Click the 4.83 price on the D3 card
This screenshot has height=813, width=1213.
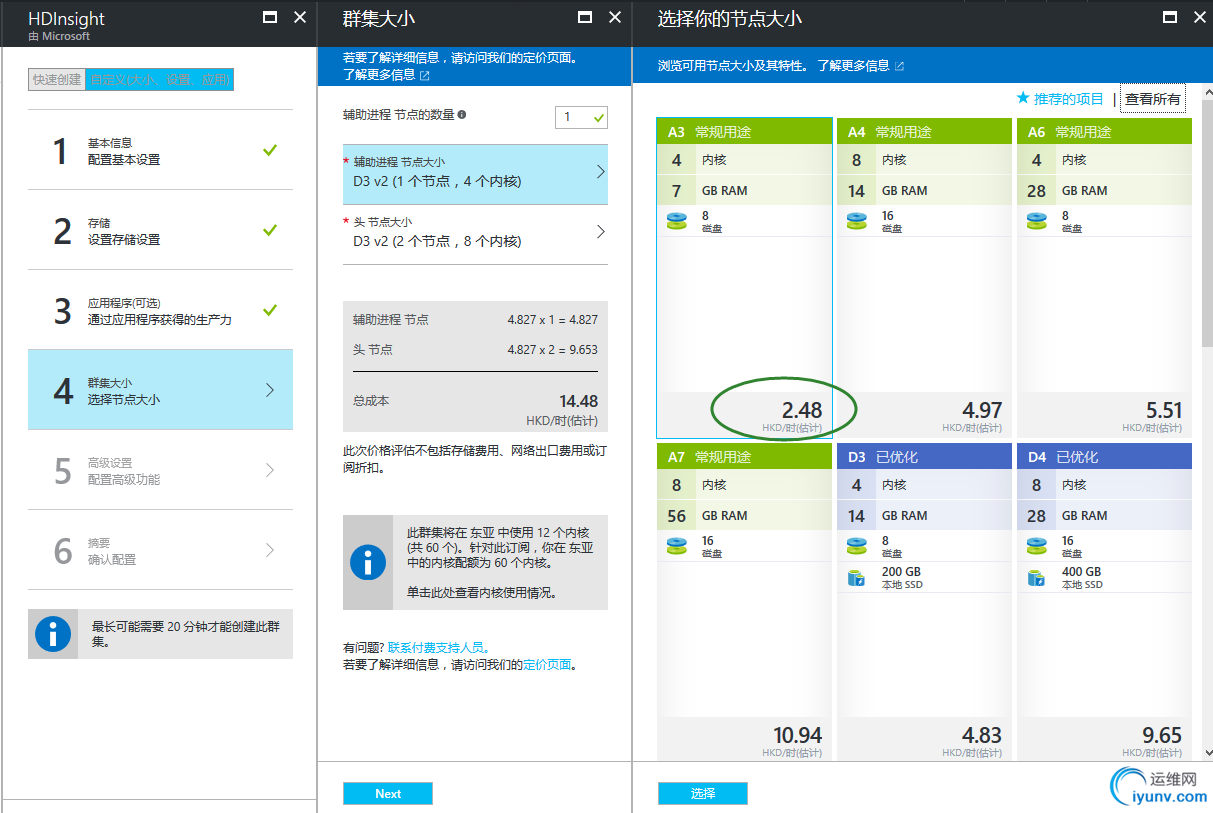982,735
